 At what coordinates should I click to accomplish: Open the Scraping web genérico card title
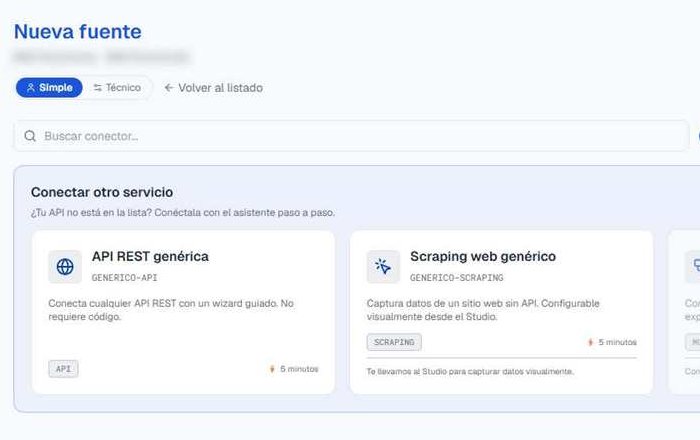(483, 256)
